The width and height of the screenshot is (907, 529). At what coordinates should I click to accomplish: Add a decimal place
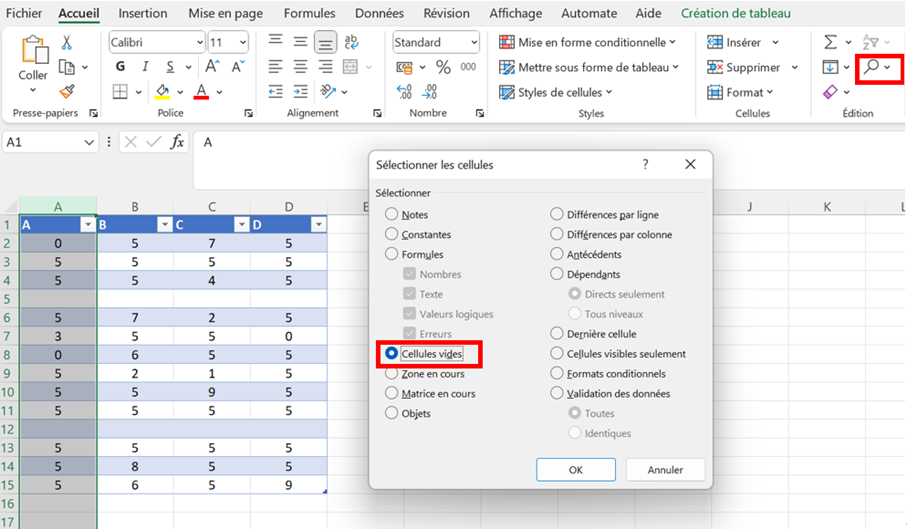click(404, 91)
